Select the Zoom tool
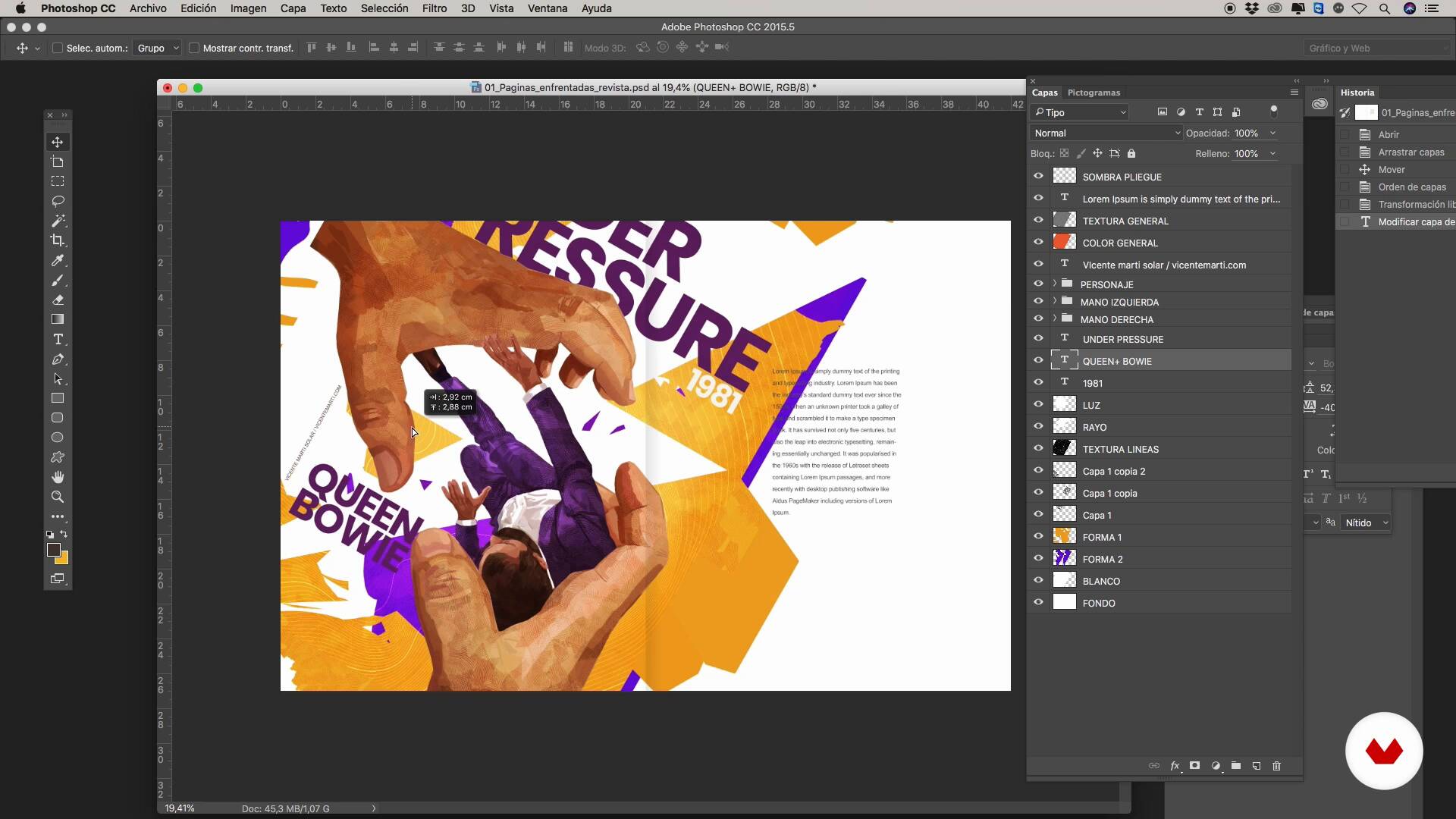 coord(58,497)
